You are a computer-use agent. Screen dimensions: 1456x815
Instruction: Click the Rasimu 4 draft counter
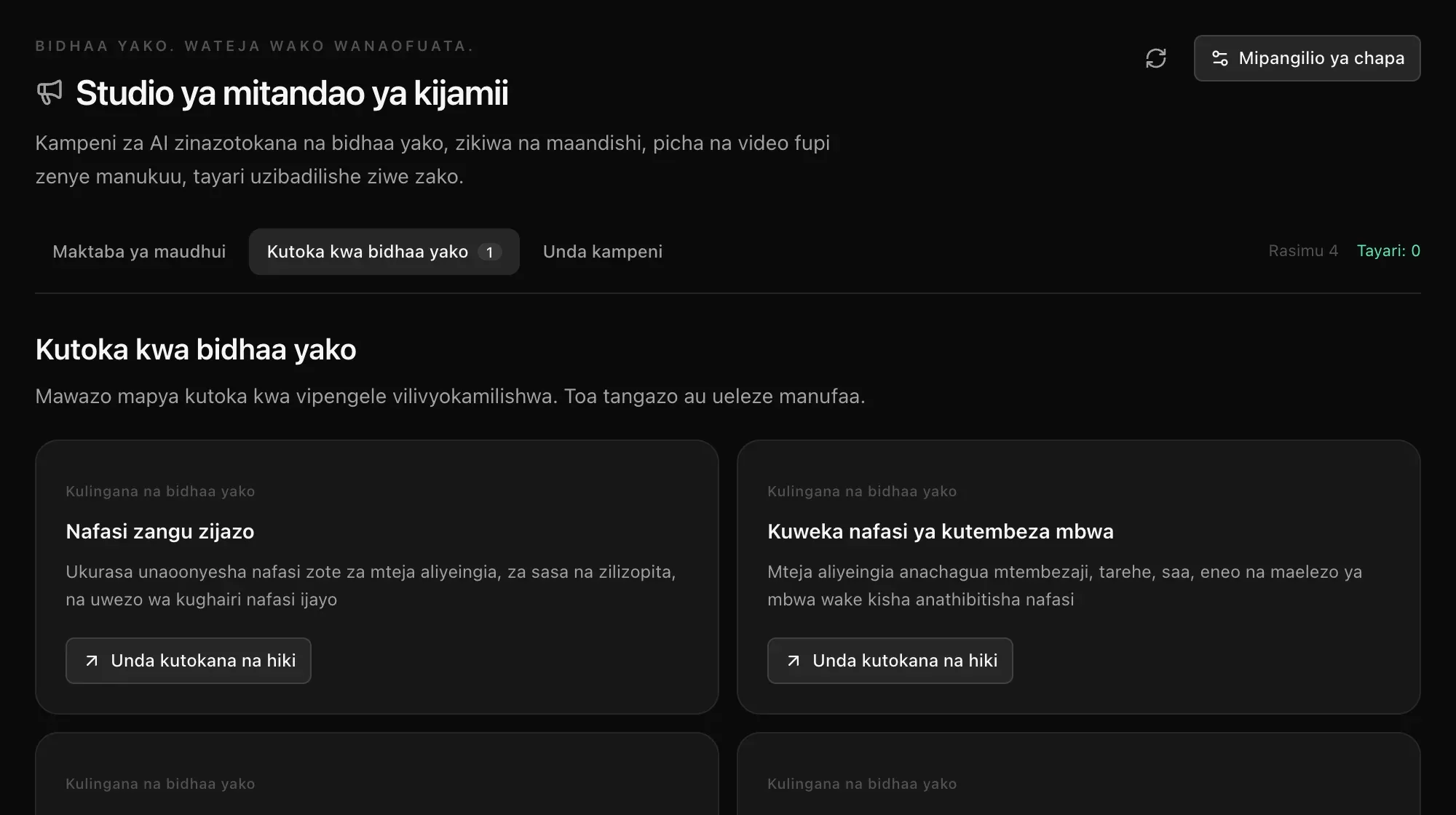coord(1303,251)
